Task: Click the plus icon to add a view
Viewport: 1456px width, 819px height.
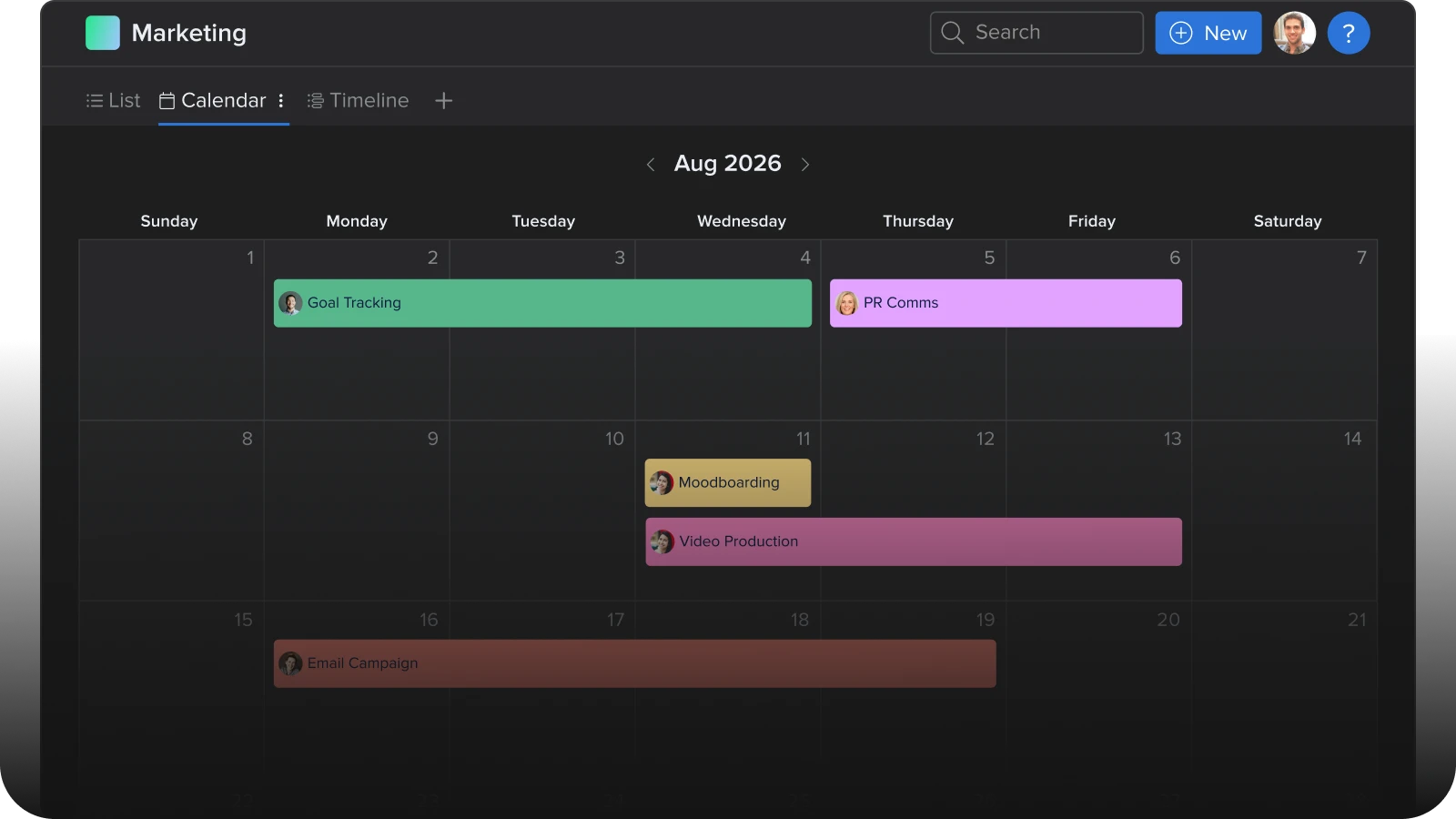Action: [x=443, y=101]
